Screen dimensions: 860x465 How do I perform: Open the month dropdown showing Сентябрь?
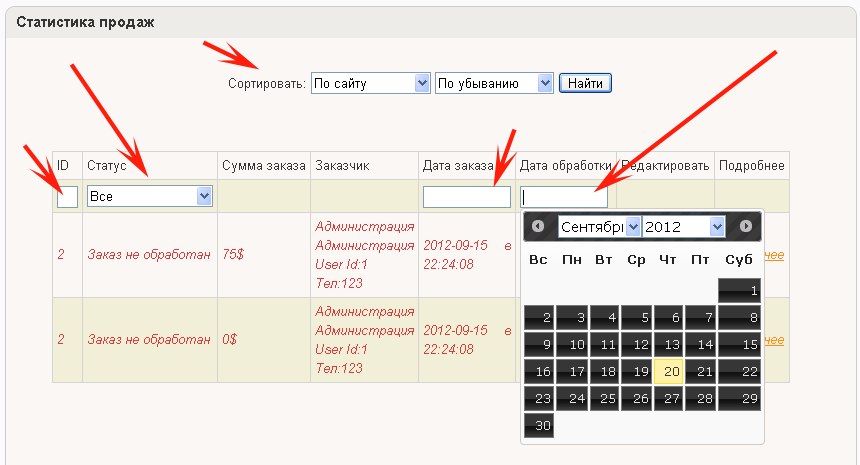(598, 227)
